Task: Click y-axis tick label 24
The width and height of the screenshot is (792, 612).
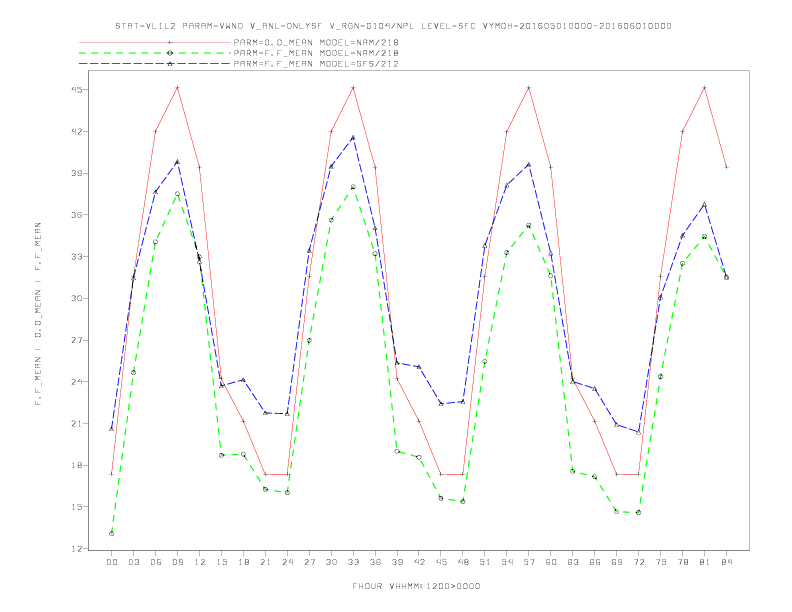Action: point(76,382)
